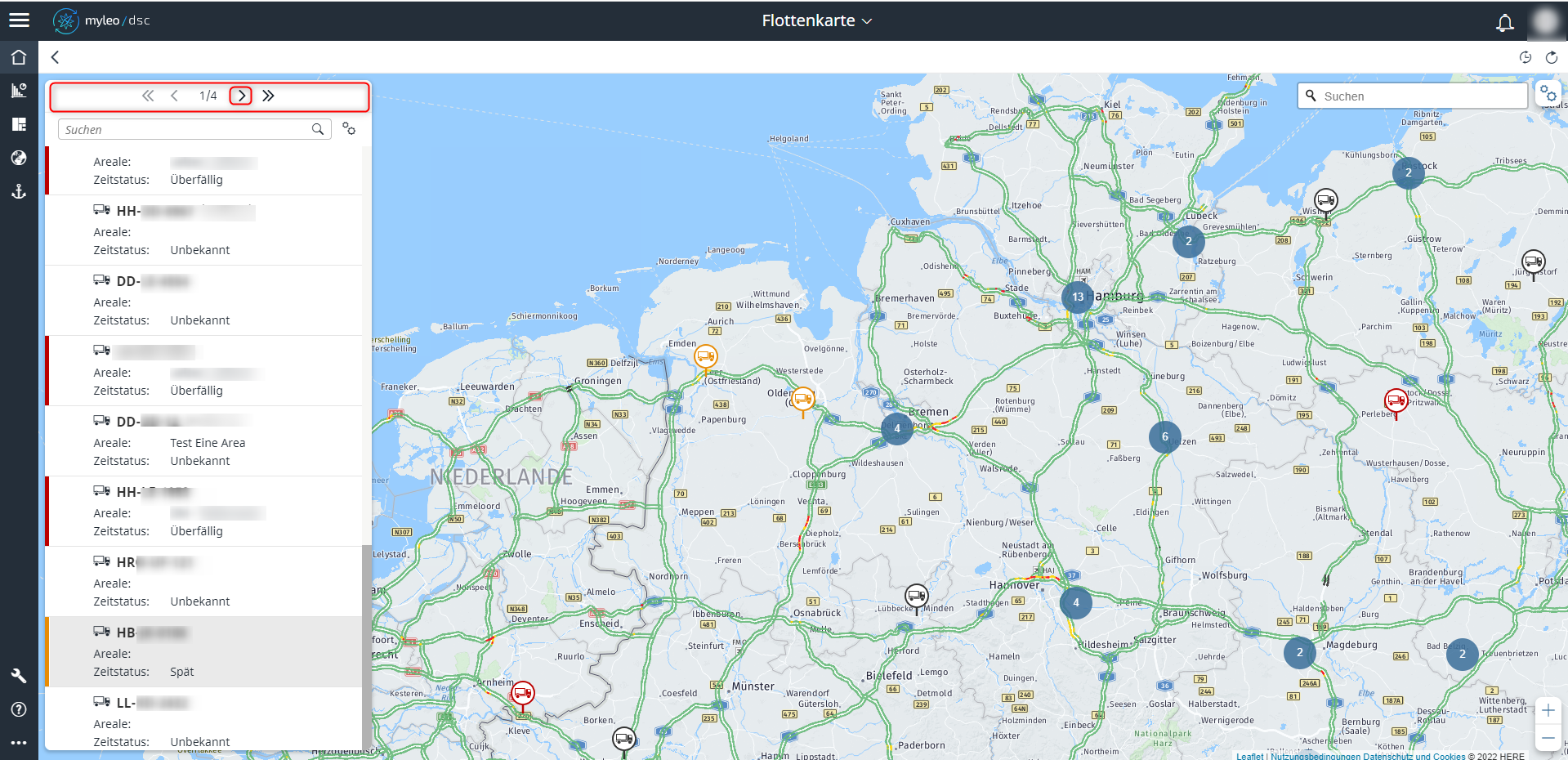Click the myleo/dsc logo
Image resolution: width=1568 pixels, height=760 pixels.
point(101,20)
